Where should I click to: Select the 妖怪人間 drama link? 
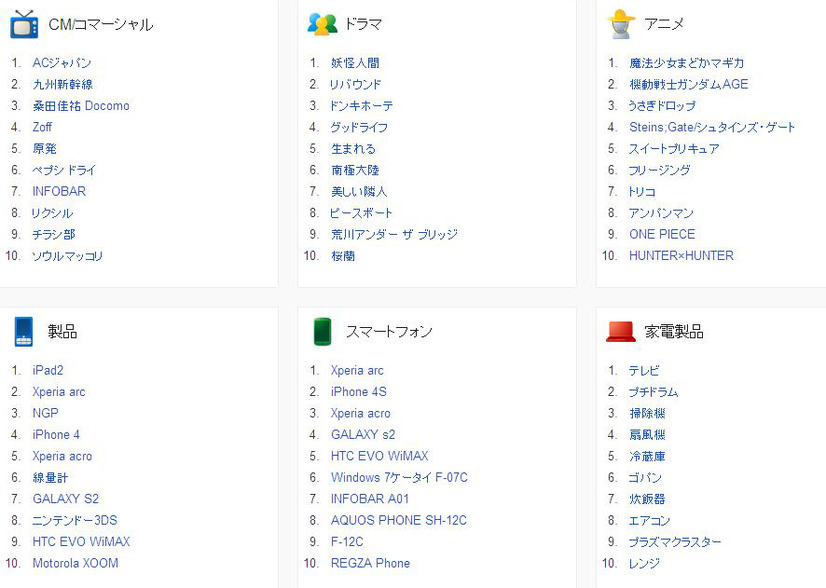click(x=355, y=63)
